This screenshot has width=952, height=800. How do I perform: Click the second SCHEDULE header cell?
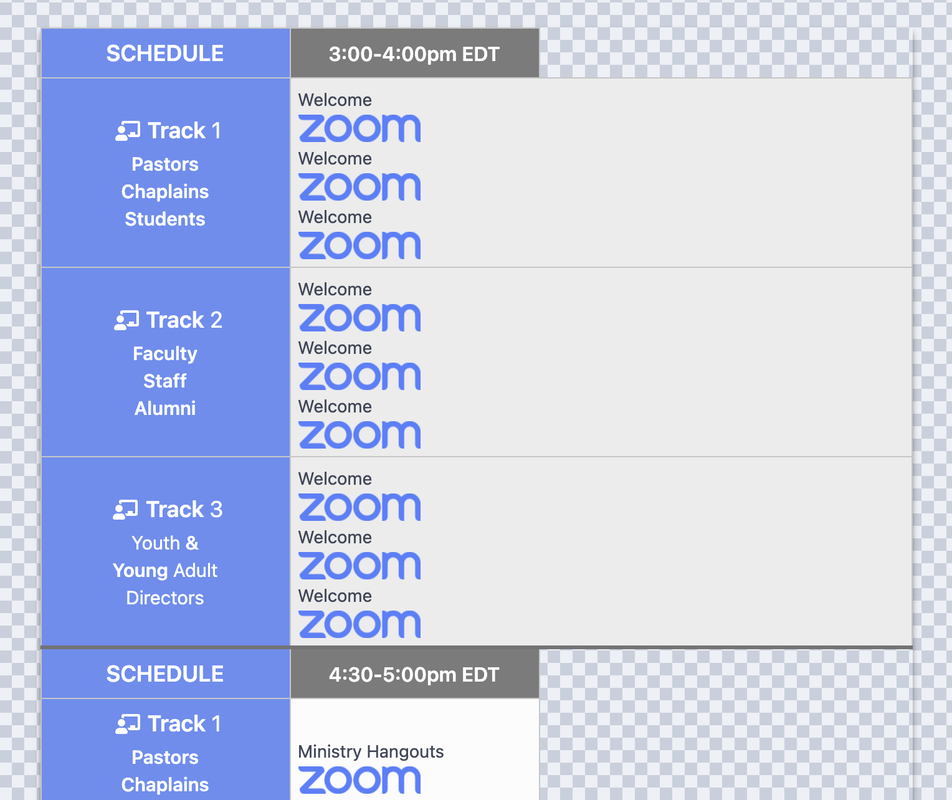point(165,674)
